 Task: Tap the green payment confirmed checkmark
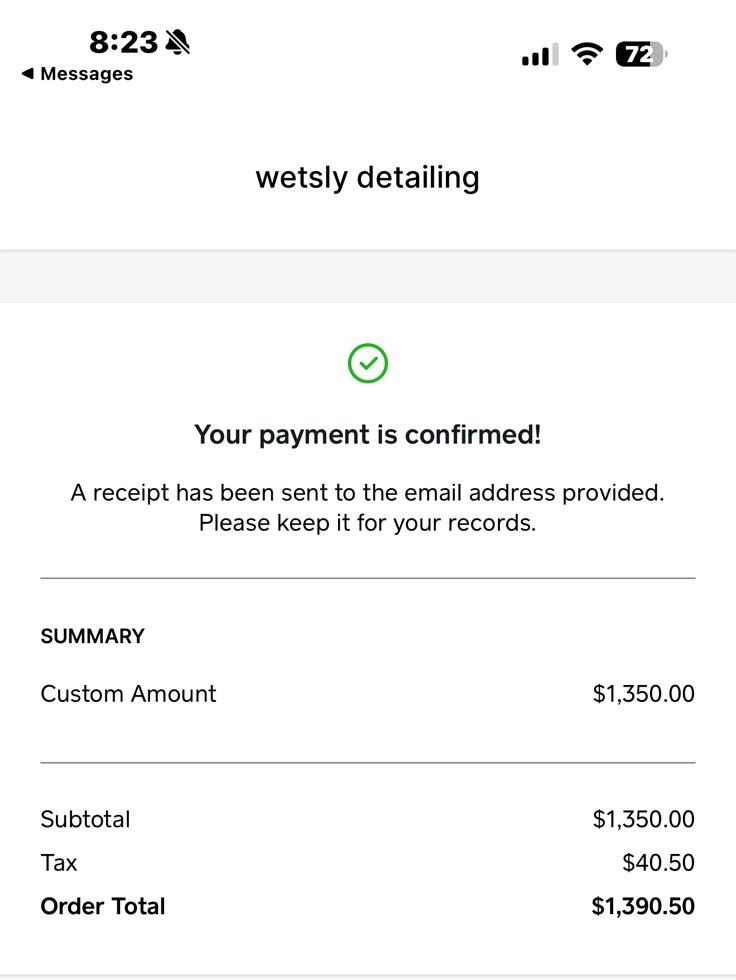coord(368,363)
